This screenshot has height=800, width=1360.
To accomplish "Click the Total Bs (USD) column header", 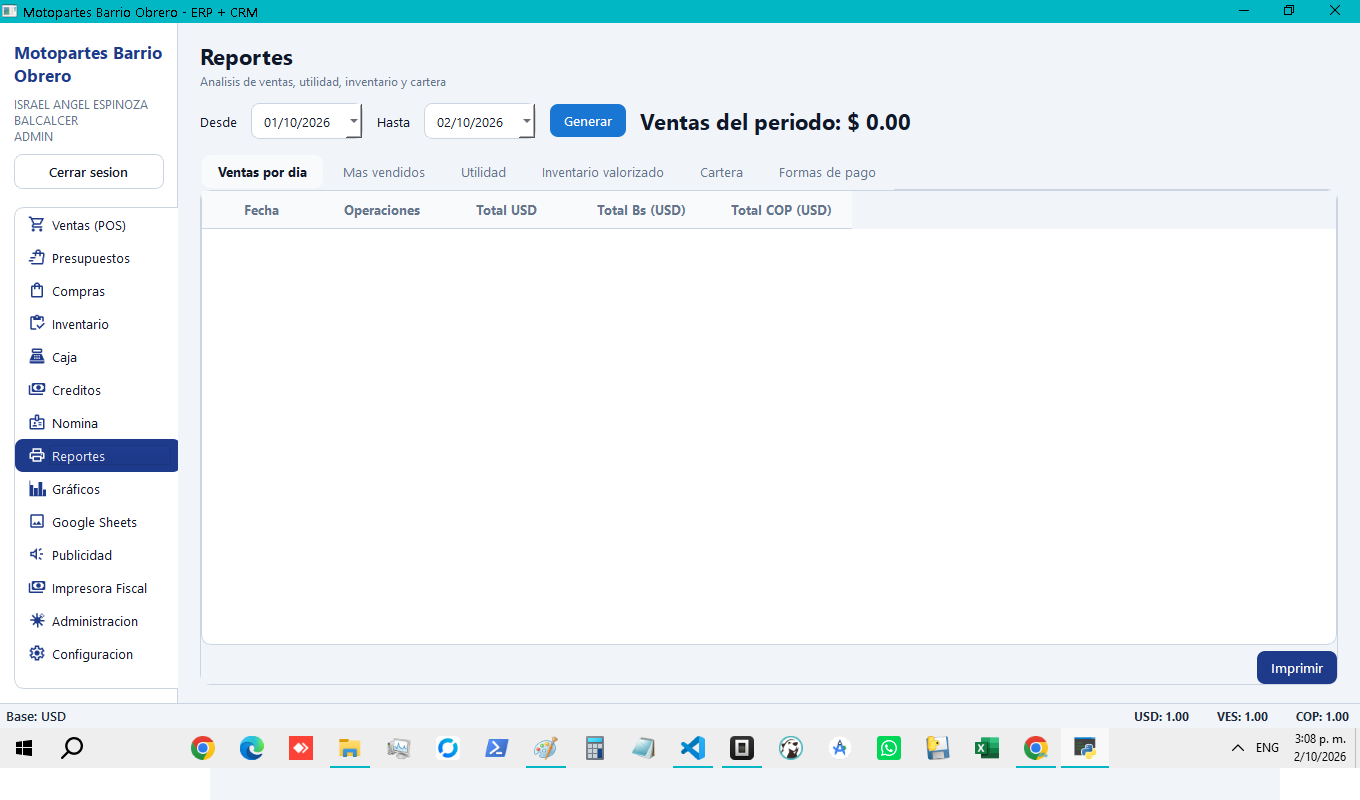I will click(x=641, y=210).
